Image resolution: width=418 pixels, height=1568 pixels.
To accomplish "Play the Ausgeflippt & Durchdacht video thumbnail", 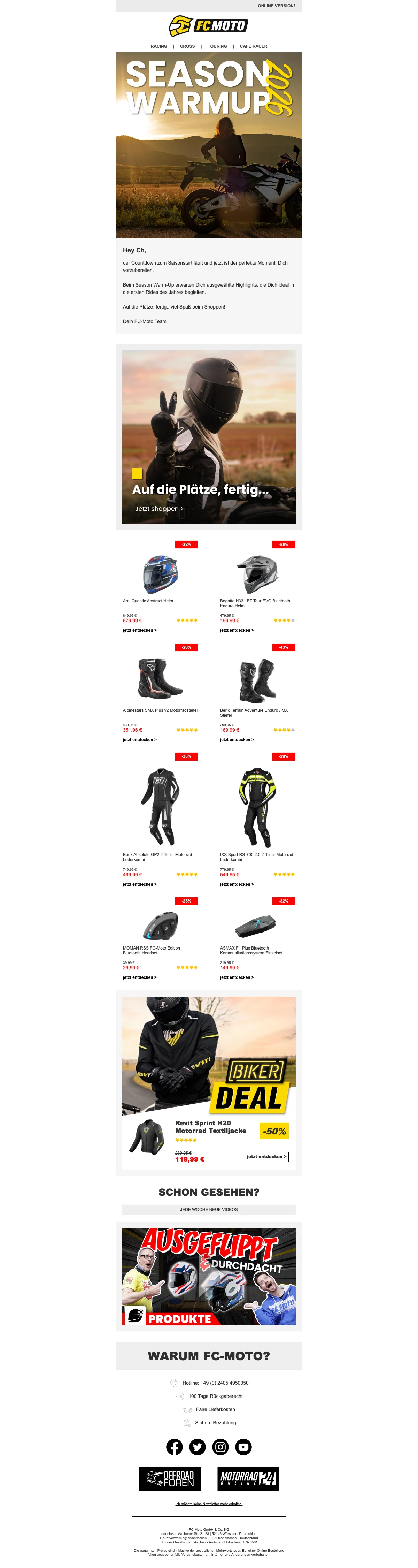I will (209, 1277).
